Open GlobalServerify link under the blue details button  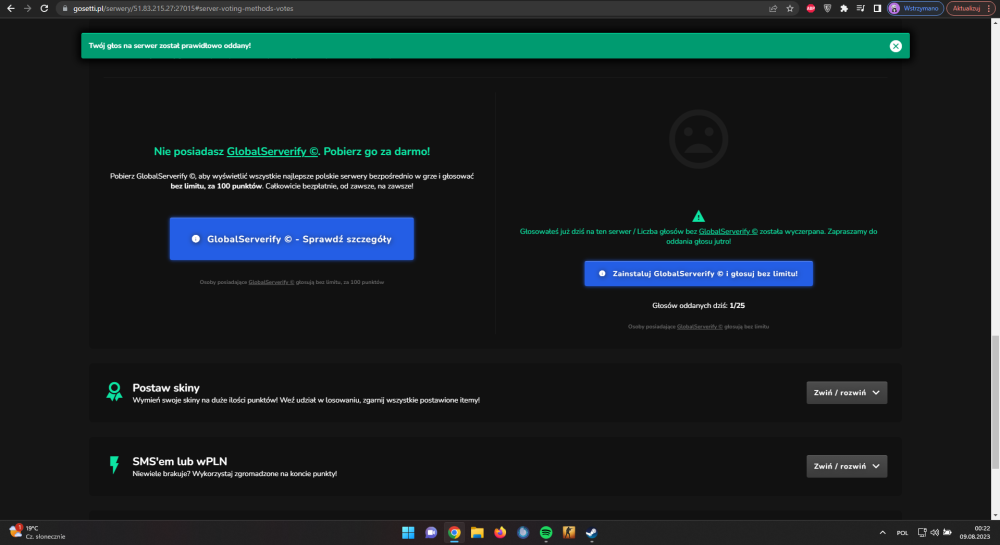[x=271, y=282]
